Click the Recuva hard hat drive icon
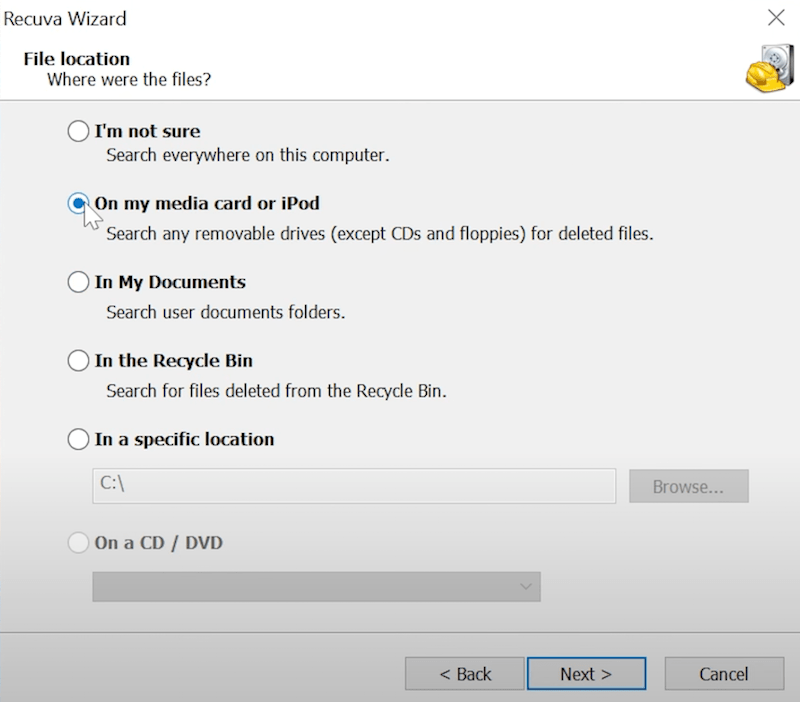Image resolution: width=800 pixels, height=702 pixels. [x=770, y=69]
